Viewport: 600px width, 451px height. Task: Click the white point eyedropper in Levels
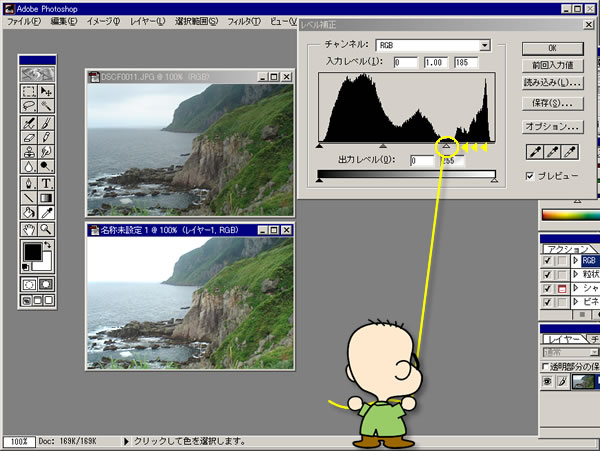tap(571, 151)
